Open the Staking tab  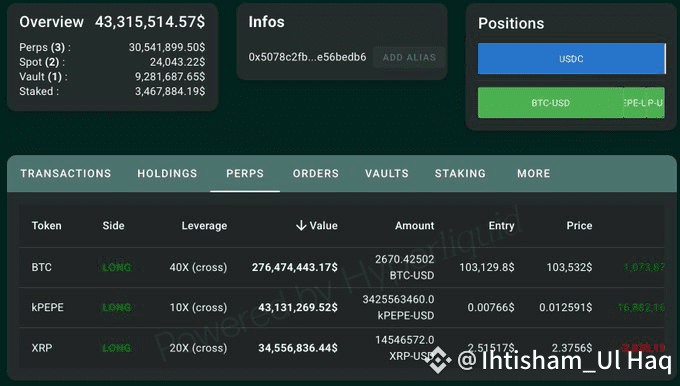[460, 173]
